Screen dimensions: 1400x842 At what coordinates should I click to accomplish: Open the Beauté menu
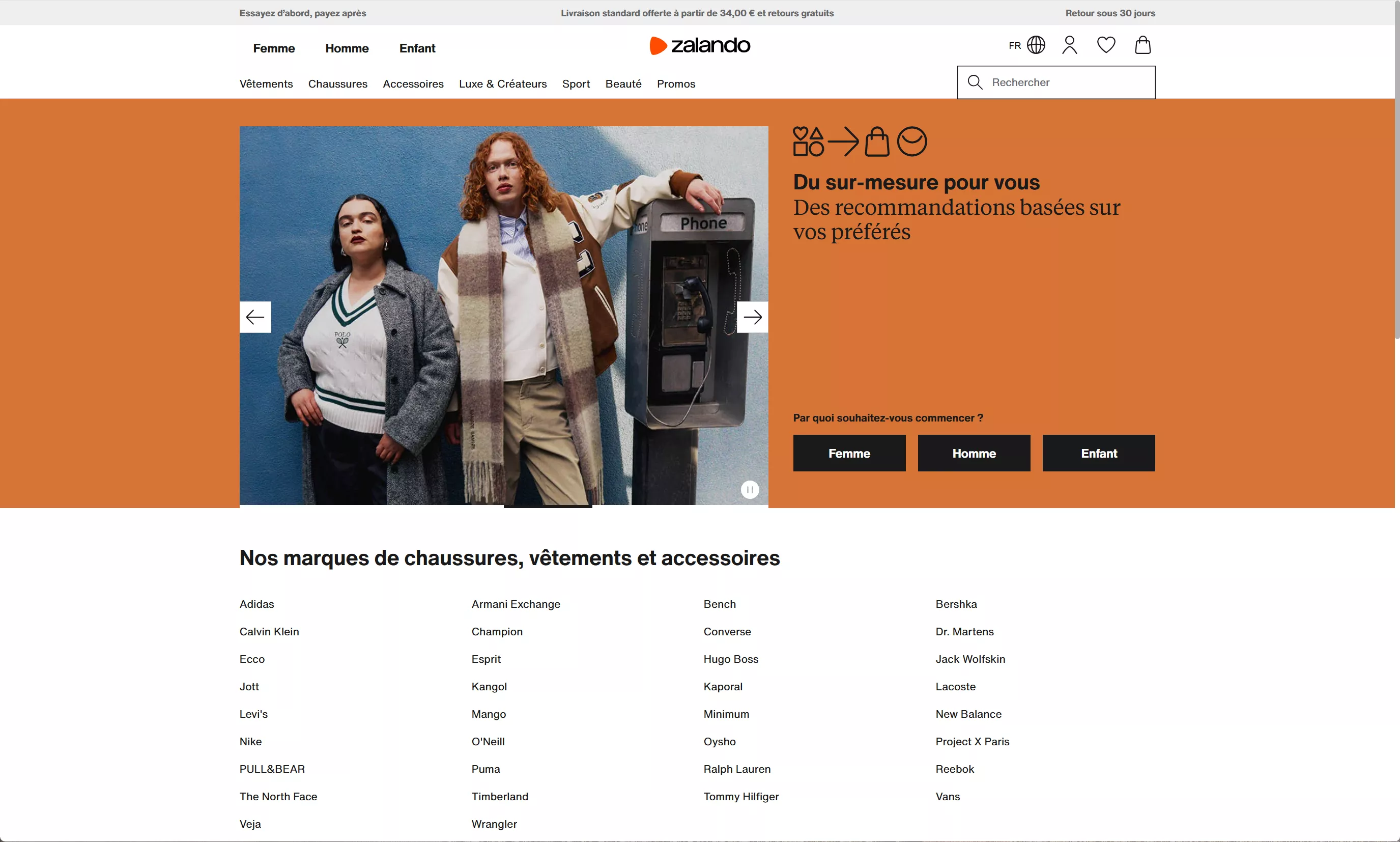pyautogui.click(x=623, y=84)
